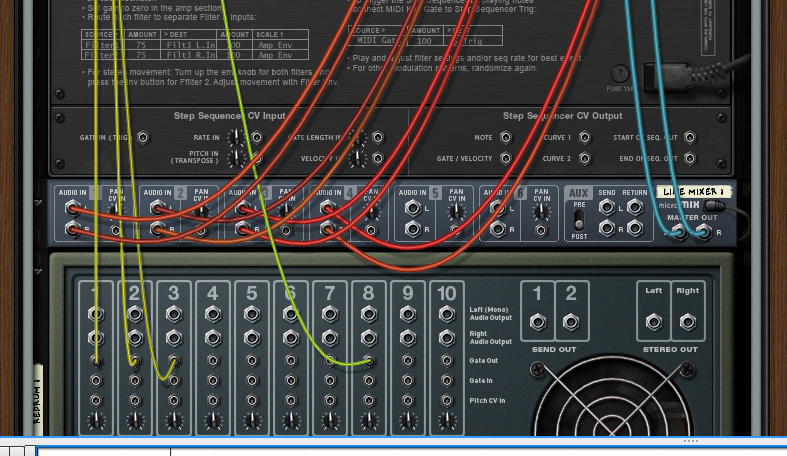Adjust Redrum channel 10 Pitch CV knob
Screen dimensions: 787x456
pos(447,420)
